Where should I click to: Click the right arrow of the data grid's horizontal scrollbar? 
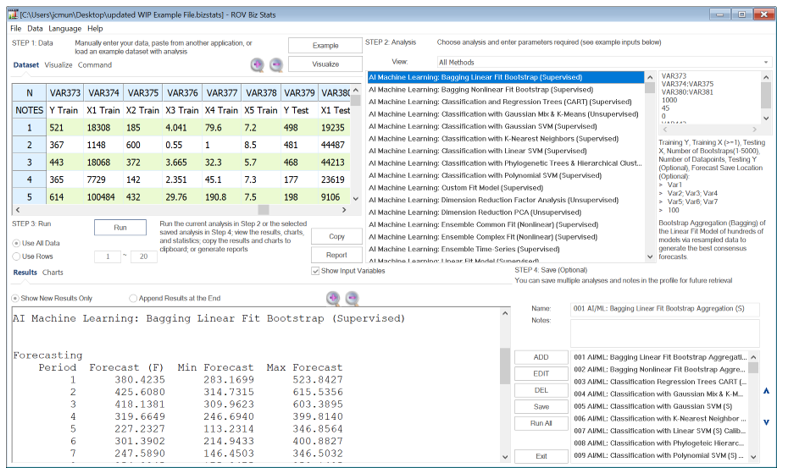coord(344,210)
